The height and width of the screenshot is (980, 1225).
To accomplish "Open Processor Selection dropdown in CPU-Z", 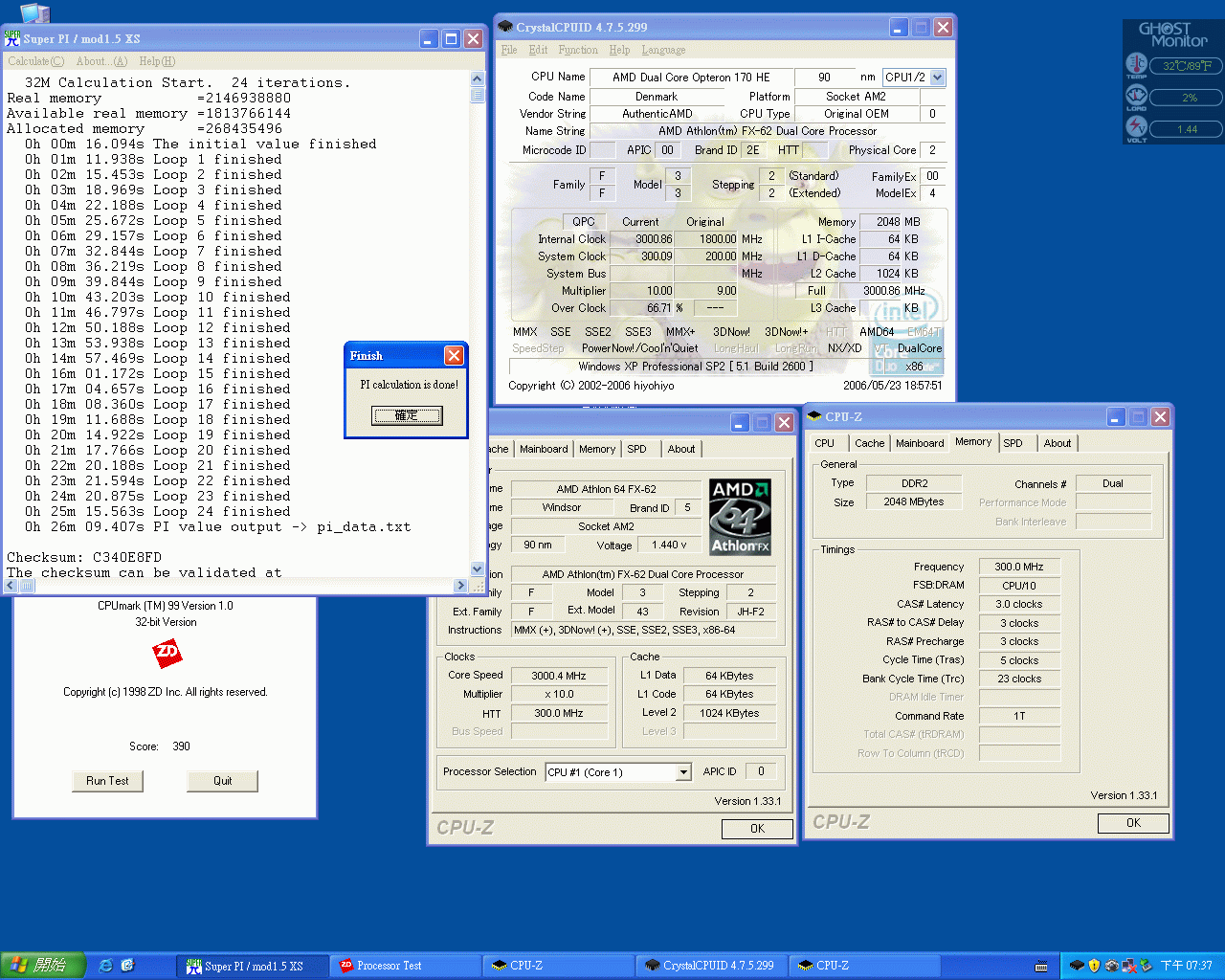I will pyautogui.click(x=683, y=772).
